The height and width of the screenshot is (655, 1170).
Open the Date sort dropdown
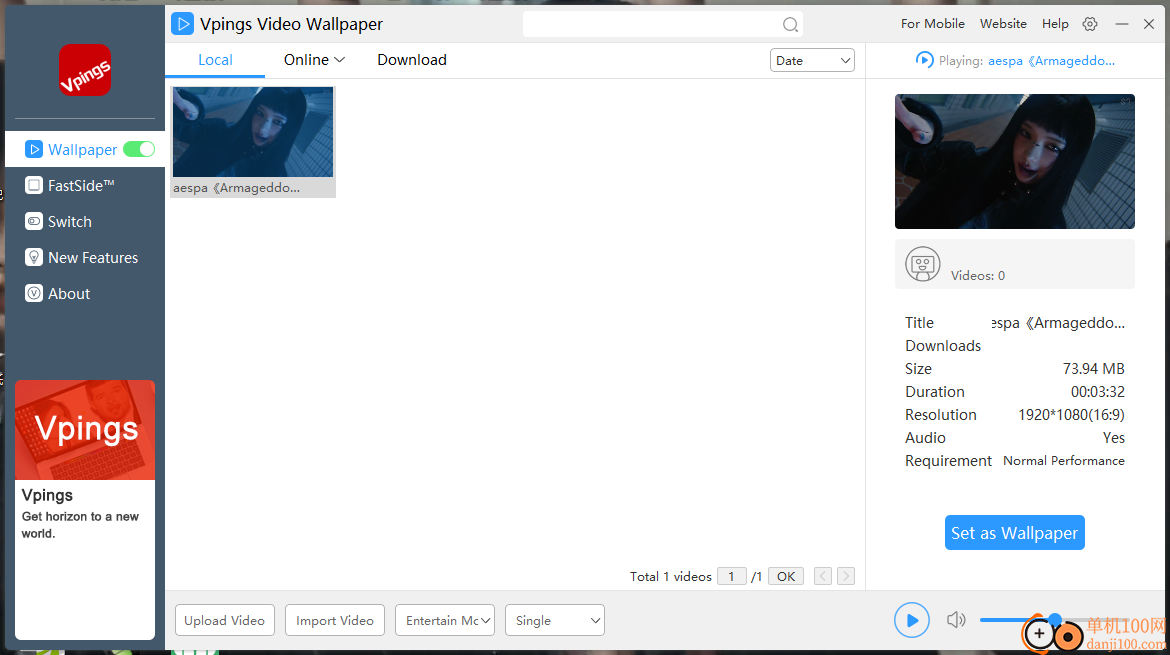(x=812, y=60)
